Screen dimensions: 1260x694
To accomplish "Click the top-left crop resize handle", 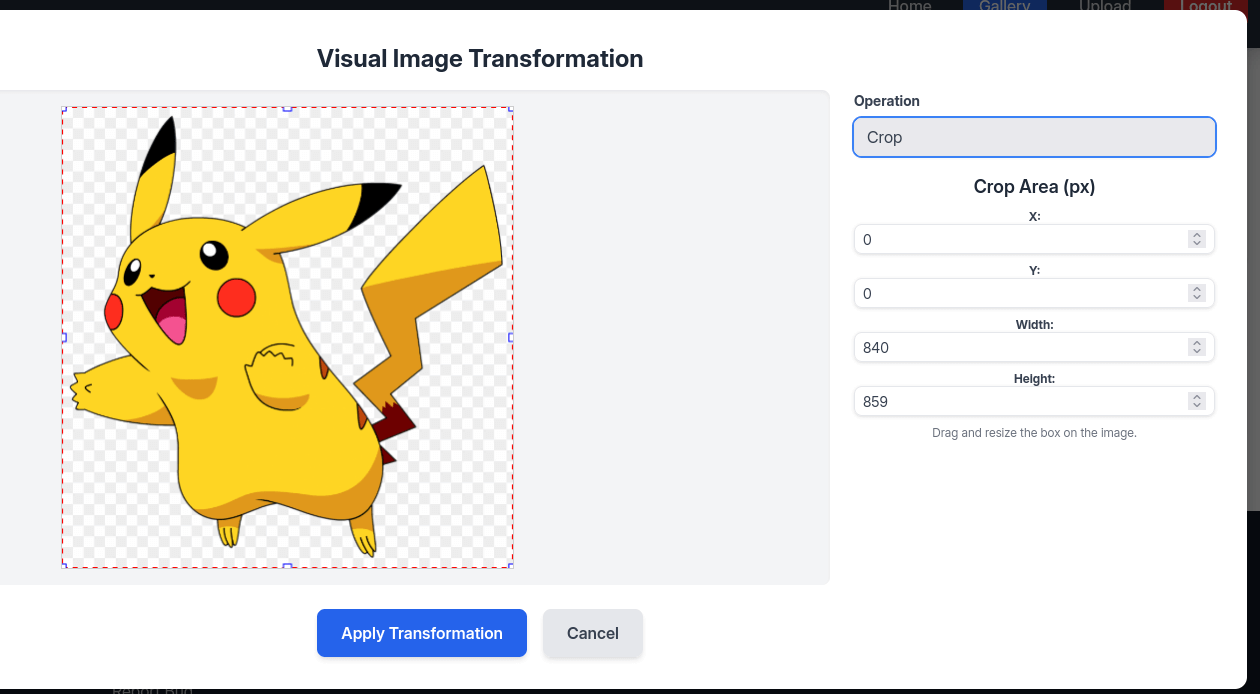I will (63, 108).
